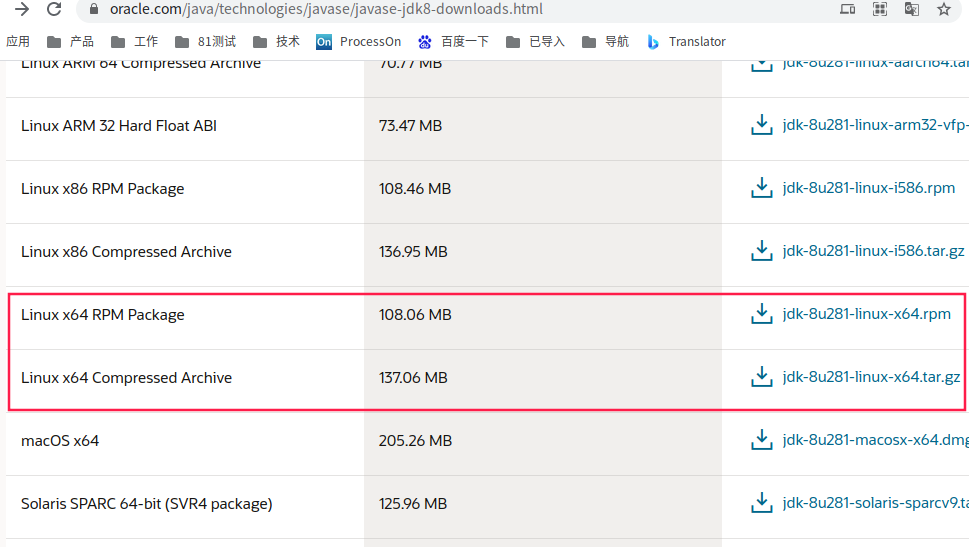Select text 'Linux x86 RPM Package'
969x547 pixels.
pyautogui.click(x=103, y=189)
